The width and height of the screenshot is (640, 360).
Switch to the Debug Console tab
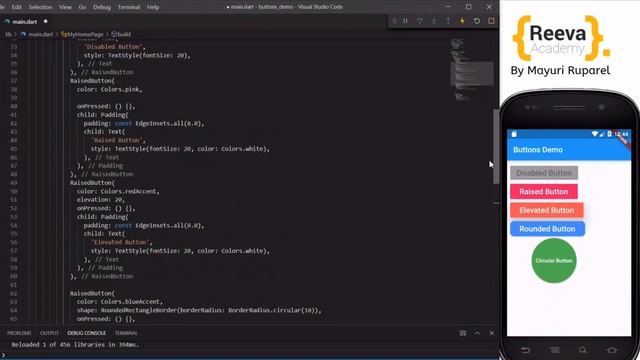(x=87, y=333)
